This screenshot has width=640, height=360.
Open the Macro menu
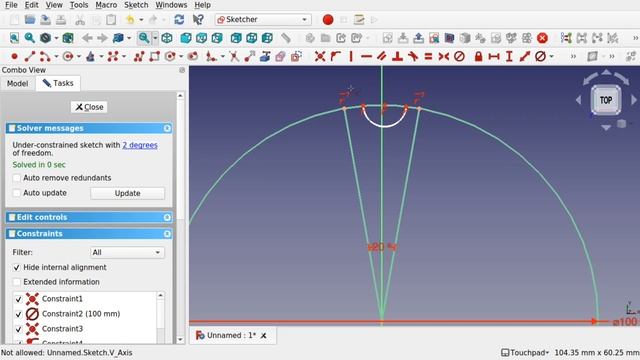pyautogui.click(x=106, y=5)
